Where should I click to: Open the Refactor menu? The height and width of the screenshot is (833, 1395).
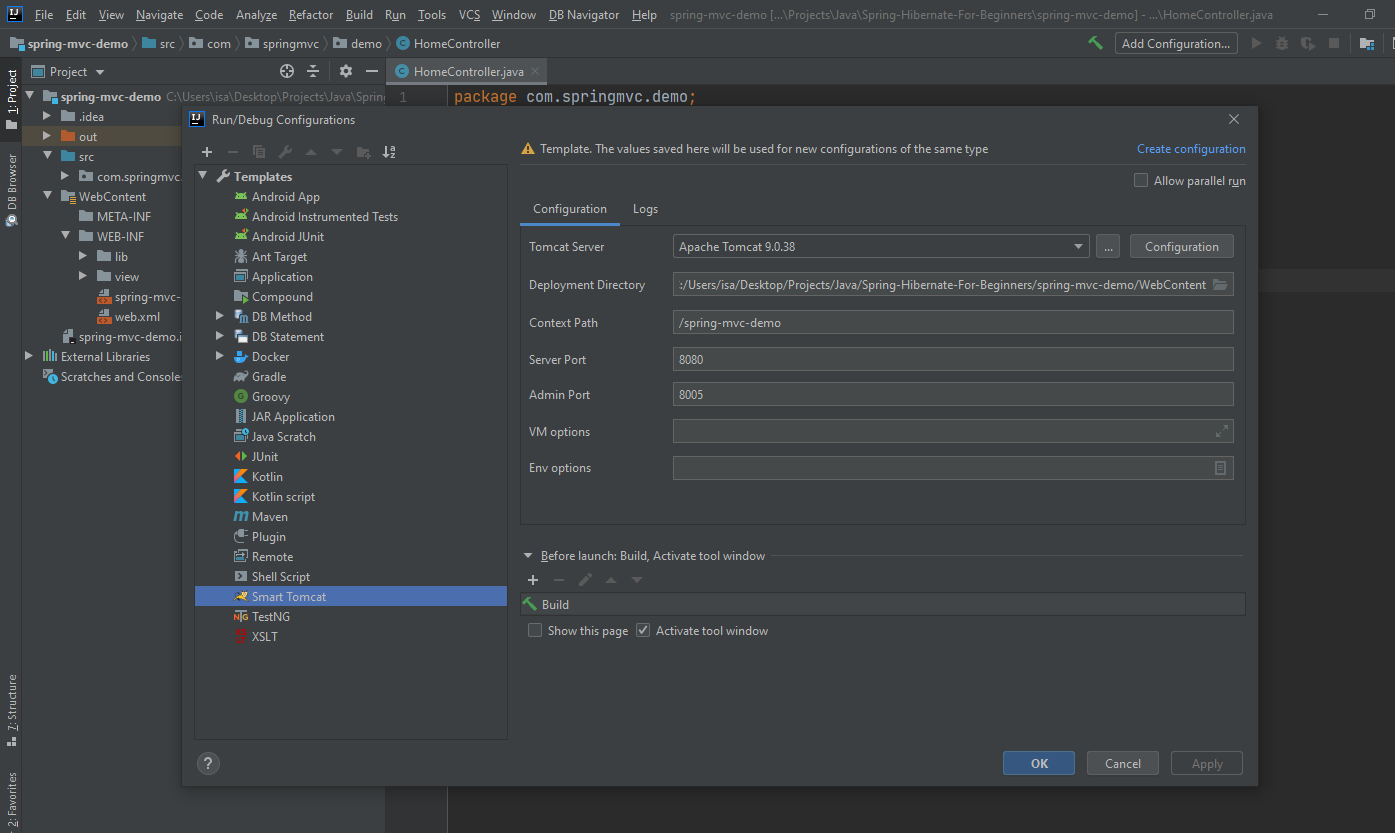(x=311, y=15)
